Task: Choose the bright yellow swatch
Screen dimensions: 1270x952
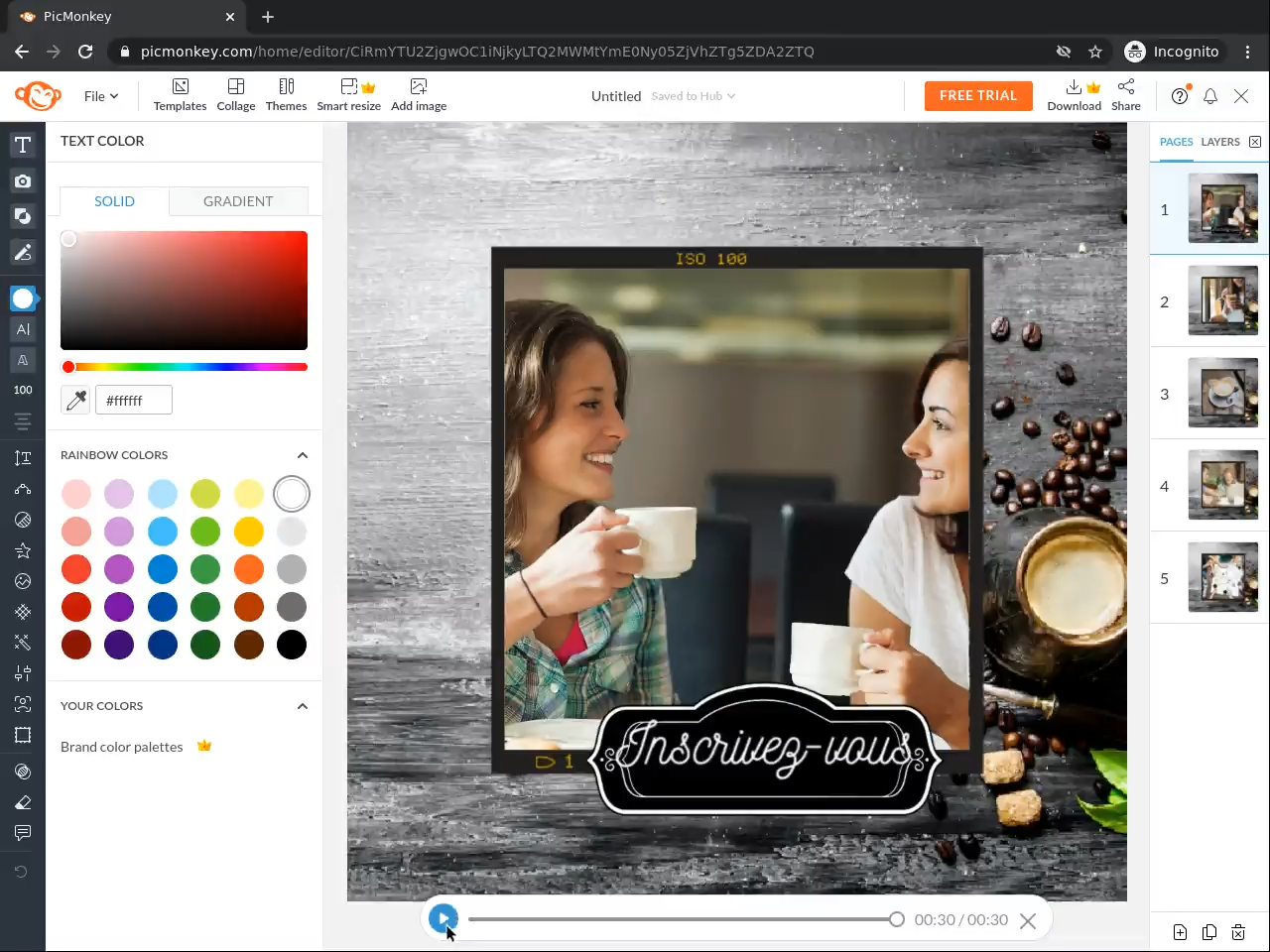Action: point(249,532)
